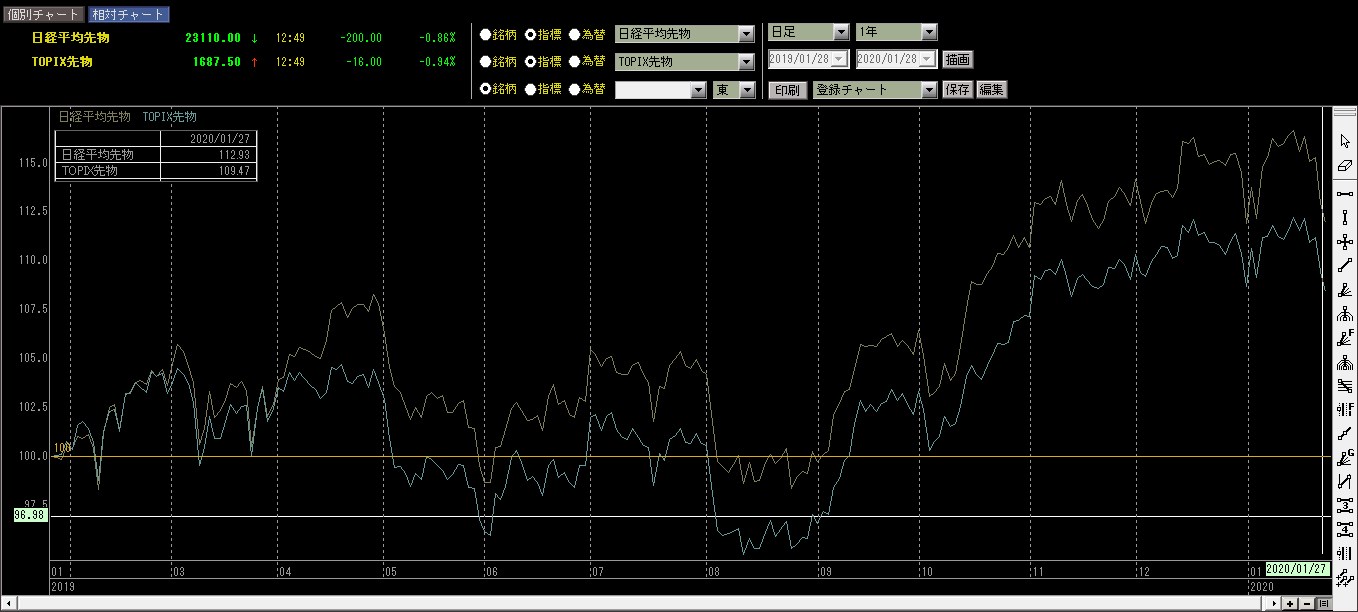Select 銘柄 radio in third row
1358x612 pixels.
tap(486, 89)
